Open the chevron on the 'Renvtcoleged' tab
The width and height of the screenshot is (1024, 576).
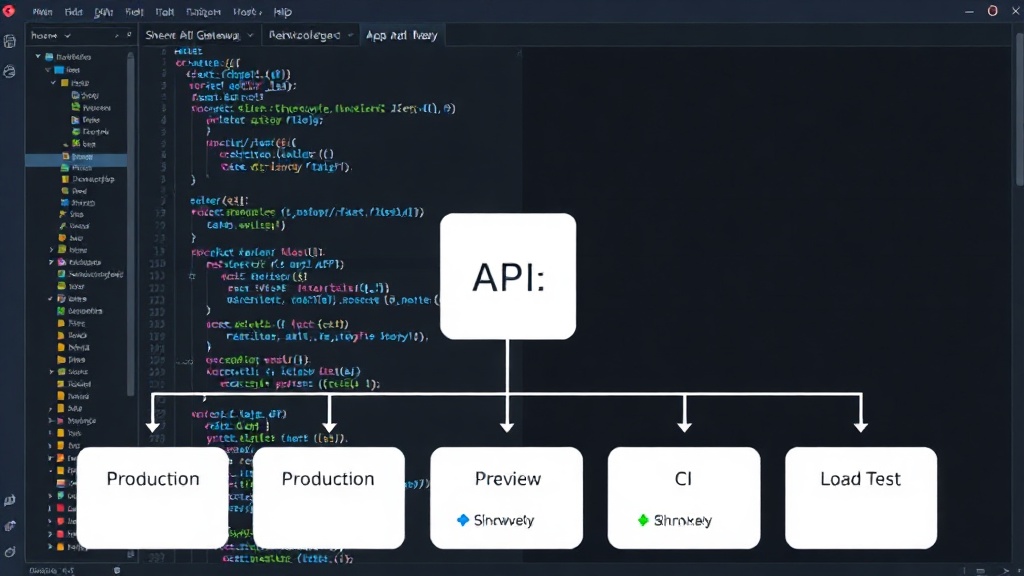pyautogui.click(x=351, y=35)
